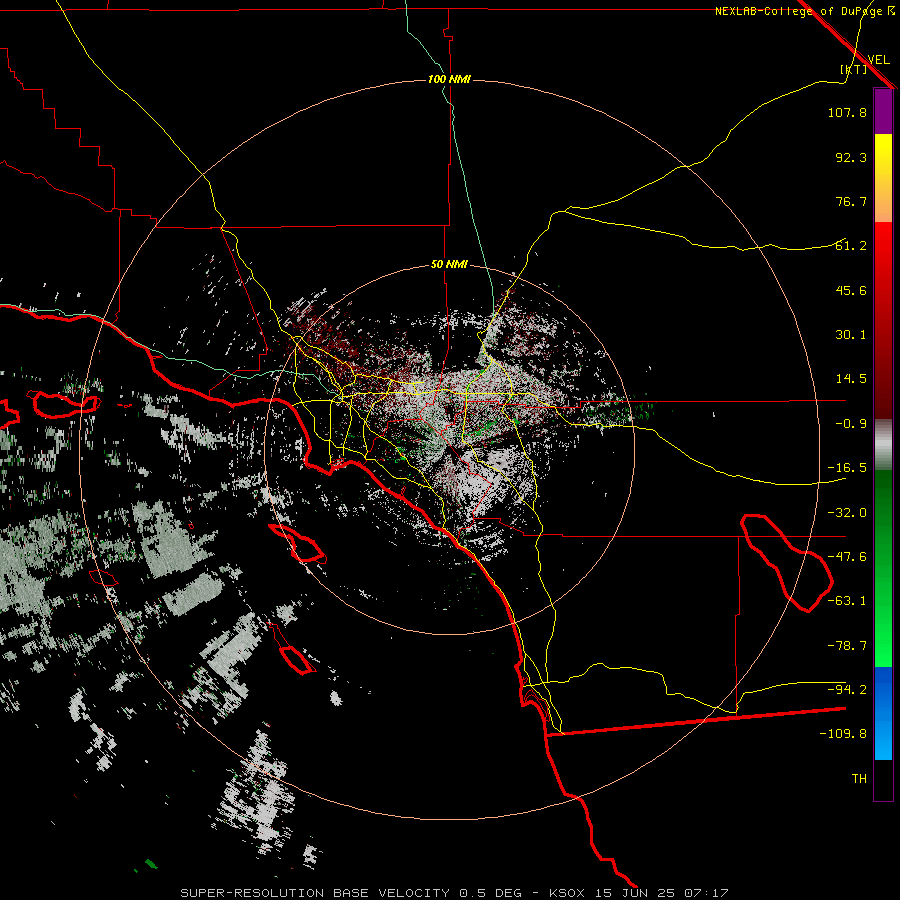Click the -63.1 legend value
This screenshot has height=900, width=900.
(x=847, y=601)
